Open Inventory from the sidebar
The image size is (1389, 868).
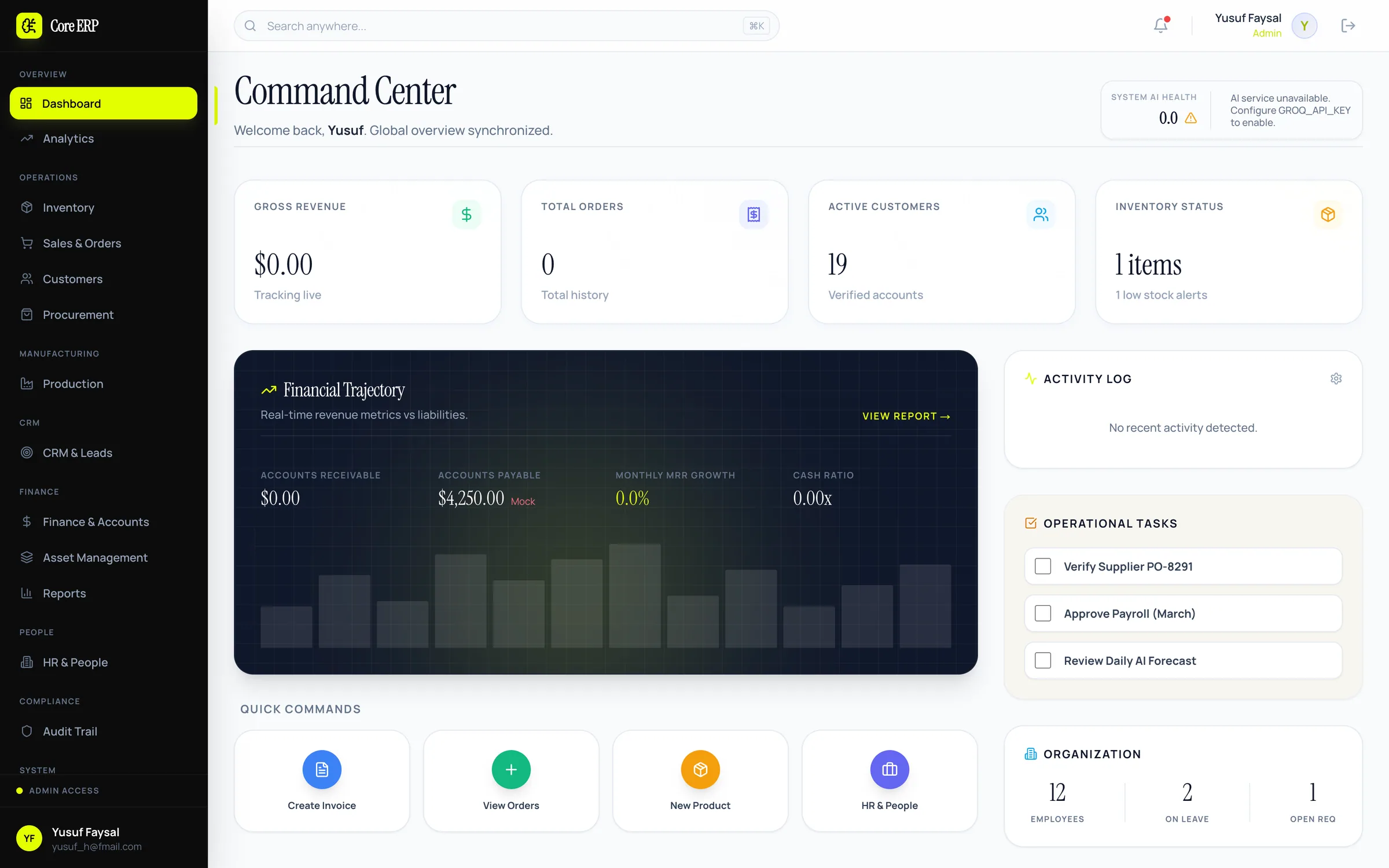(x=104, y=207)
